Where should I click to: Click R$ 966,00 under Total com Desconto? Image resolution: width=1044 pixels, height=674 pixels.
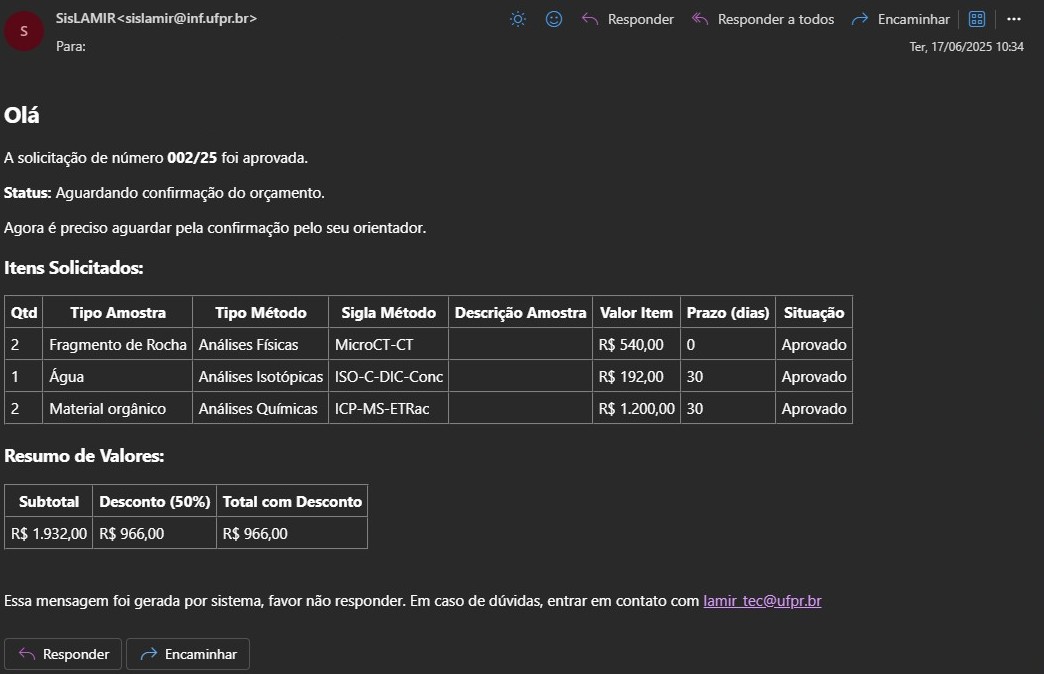coord(255,533)
